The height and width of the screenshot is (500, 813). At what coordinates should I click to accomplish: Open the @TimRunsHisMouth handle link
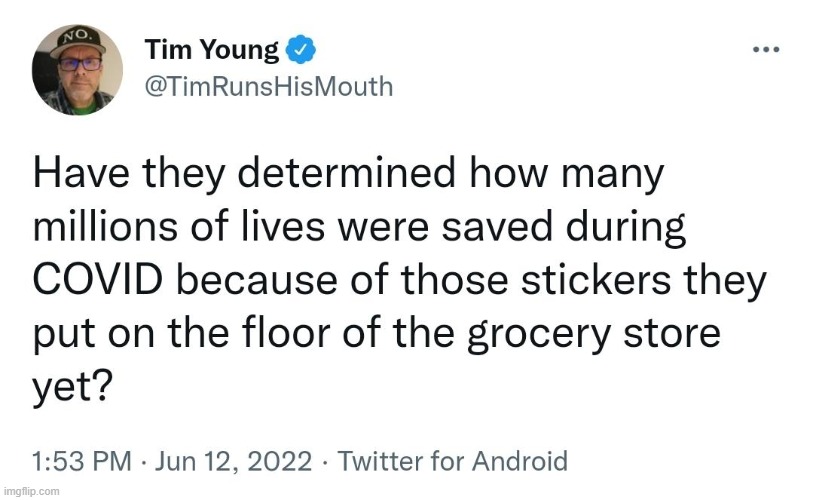click(269, 86)
